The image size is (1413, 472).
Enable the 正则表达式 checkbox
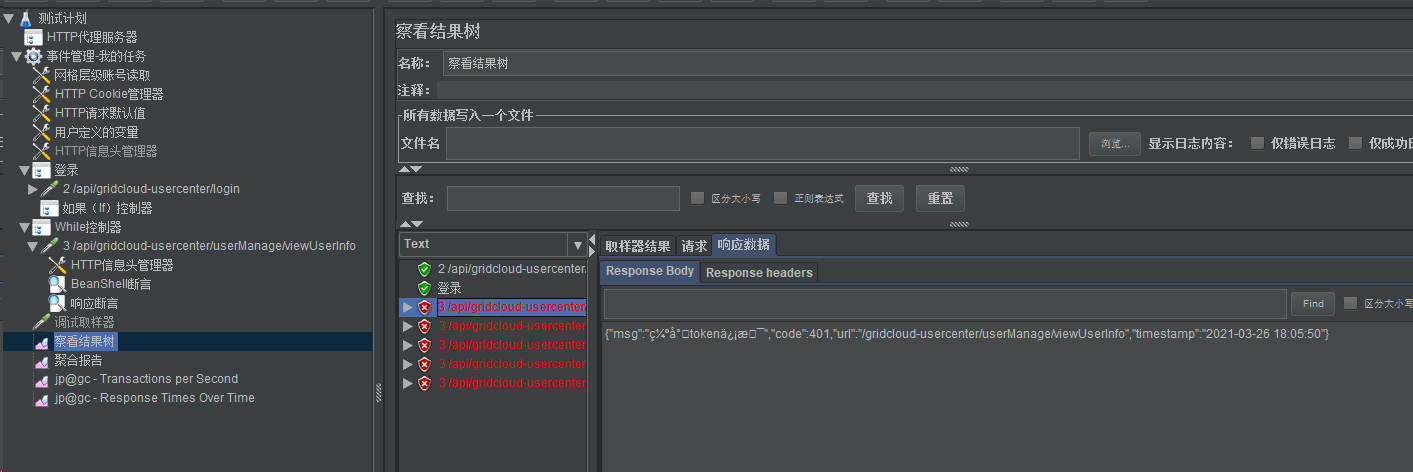(x=781, y=198)
